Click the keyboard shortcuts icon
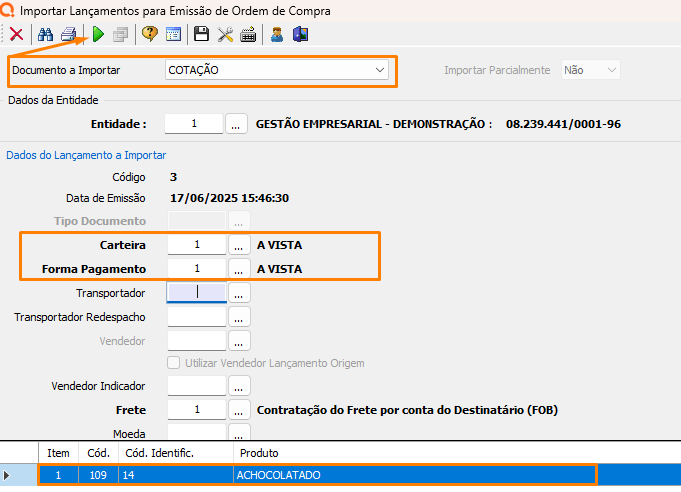The image size is (681, 492). click(x=248, y=34)
